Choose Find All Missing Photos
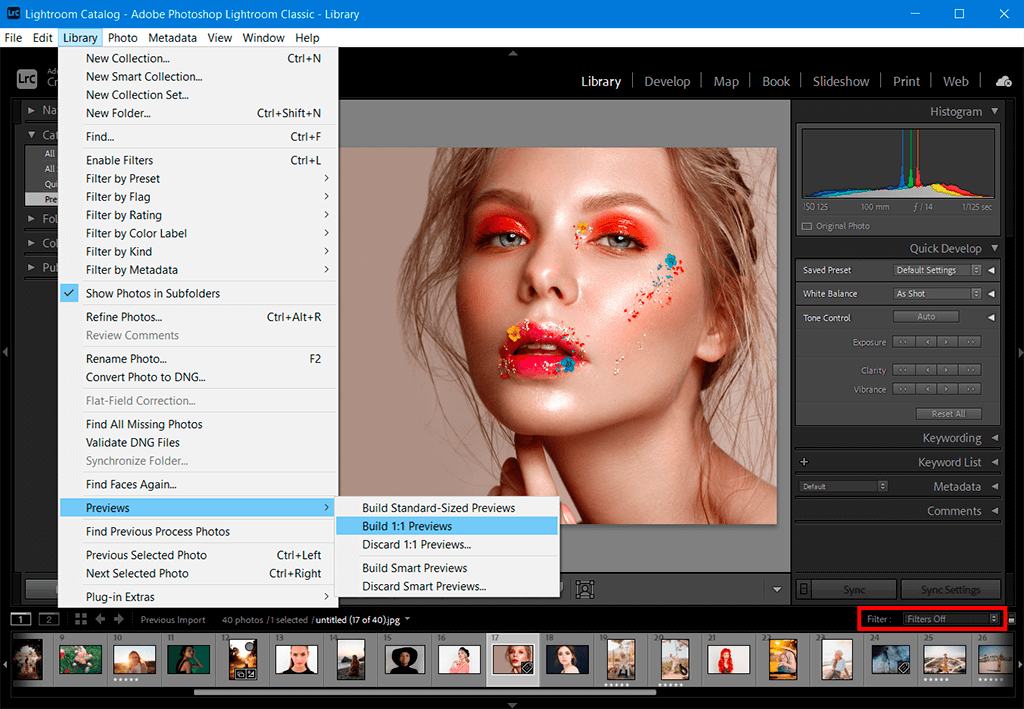1024x709 pixels. point(198,424)
